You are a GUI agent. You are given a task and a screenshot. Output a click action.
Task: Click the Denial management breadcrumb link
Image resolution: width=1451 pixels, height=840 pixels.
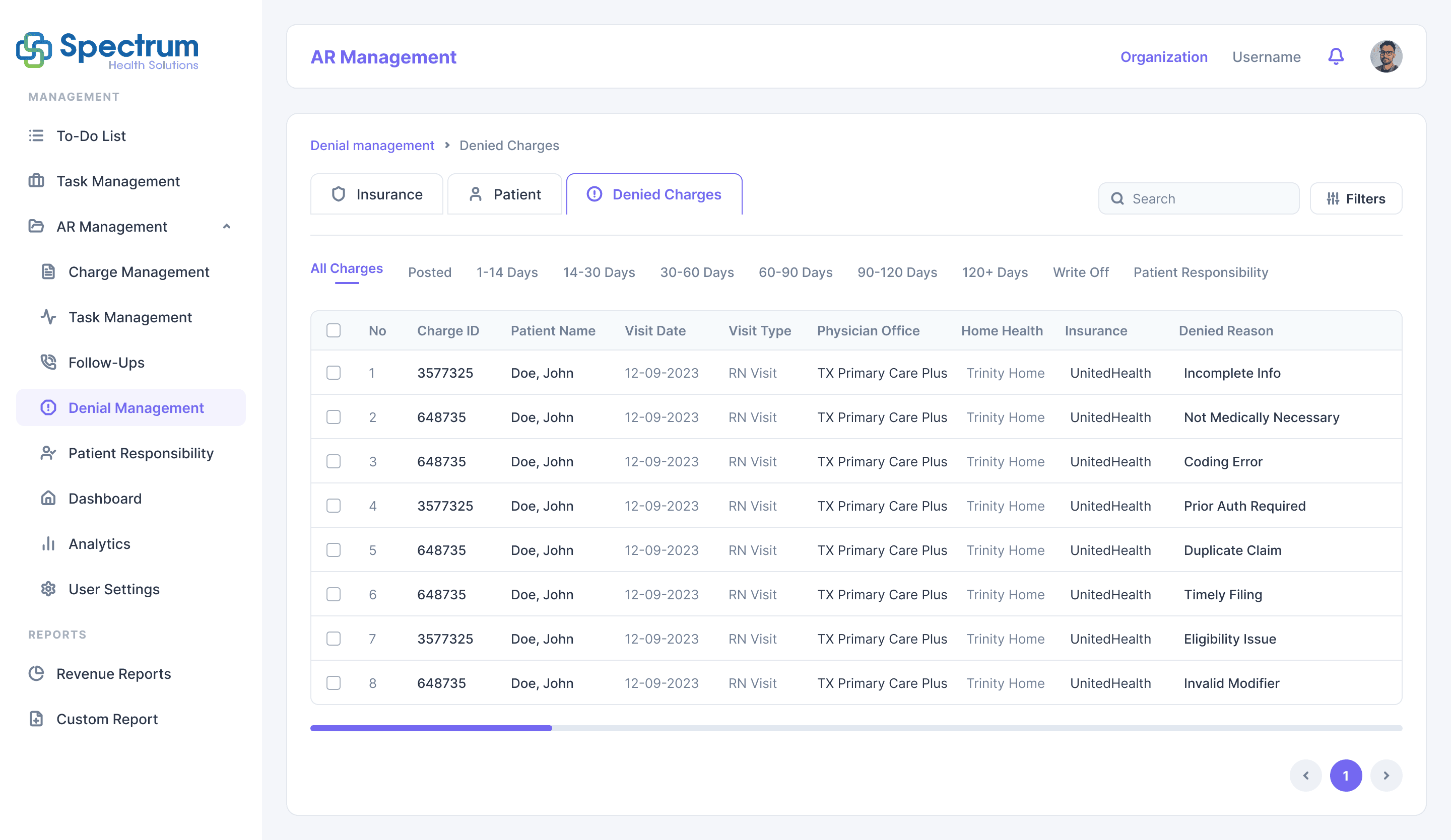372,145
